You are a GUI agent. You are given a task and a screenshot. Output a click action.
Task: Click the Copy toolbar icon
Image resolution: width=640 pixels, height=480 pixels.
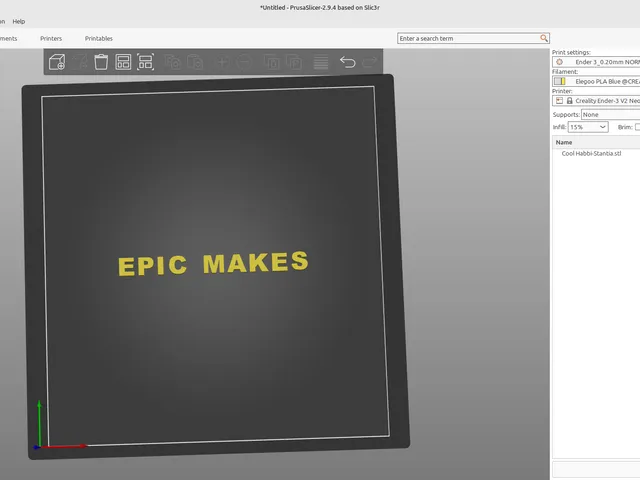(x=173, y=62)
